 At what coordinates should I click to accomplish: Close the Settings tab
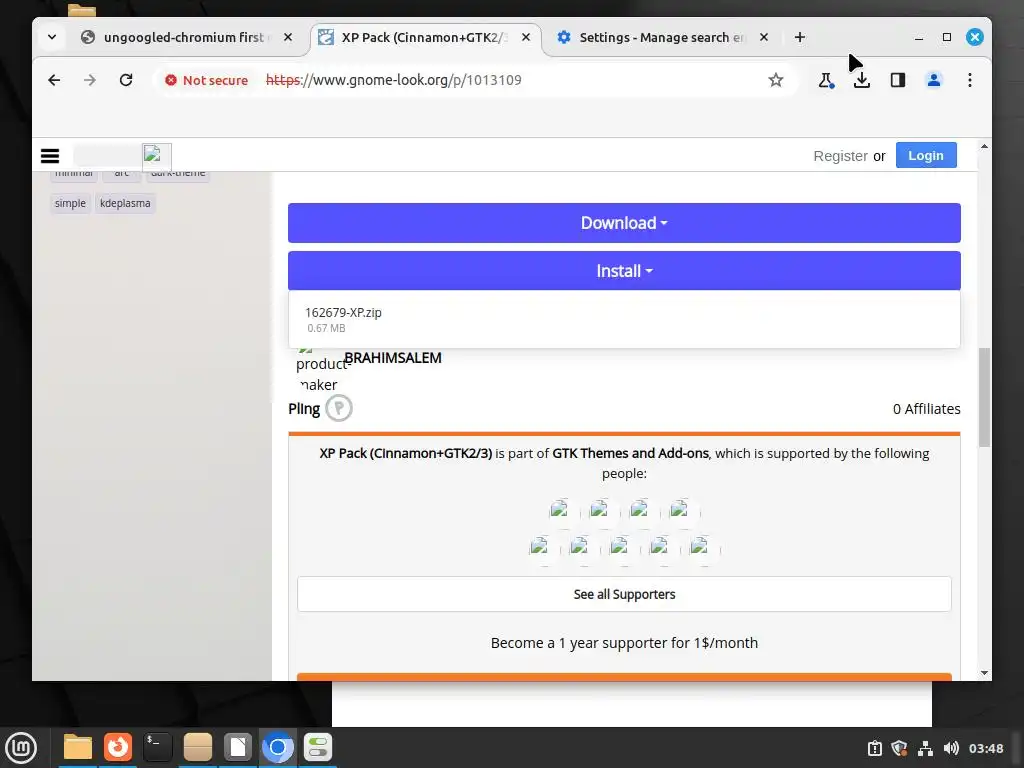pos(764,37)
